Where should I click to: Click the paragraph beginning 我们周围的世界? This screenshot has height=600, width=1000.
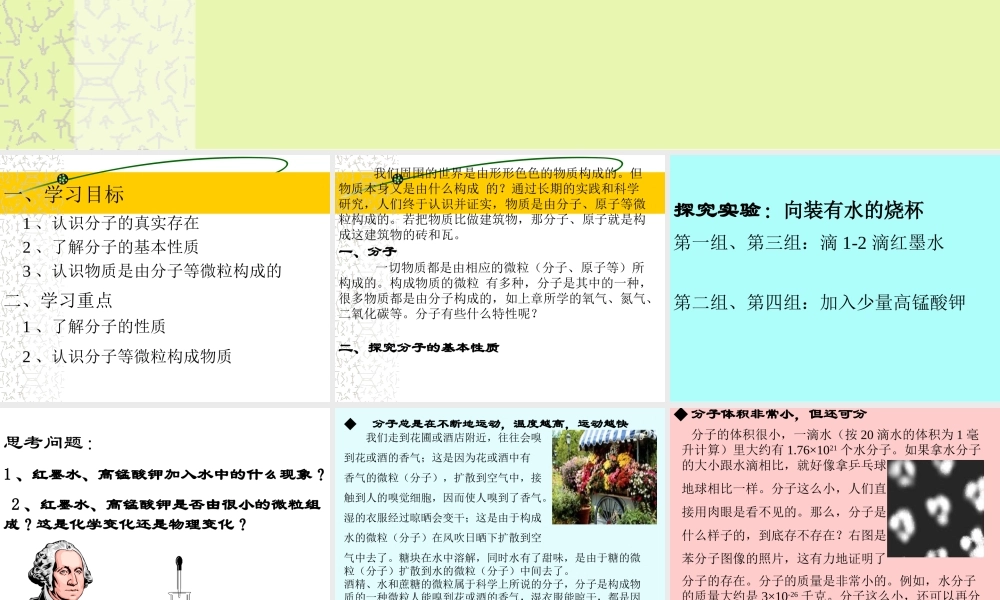pos(492,203)
